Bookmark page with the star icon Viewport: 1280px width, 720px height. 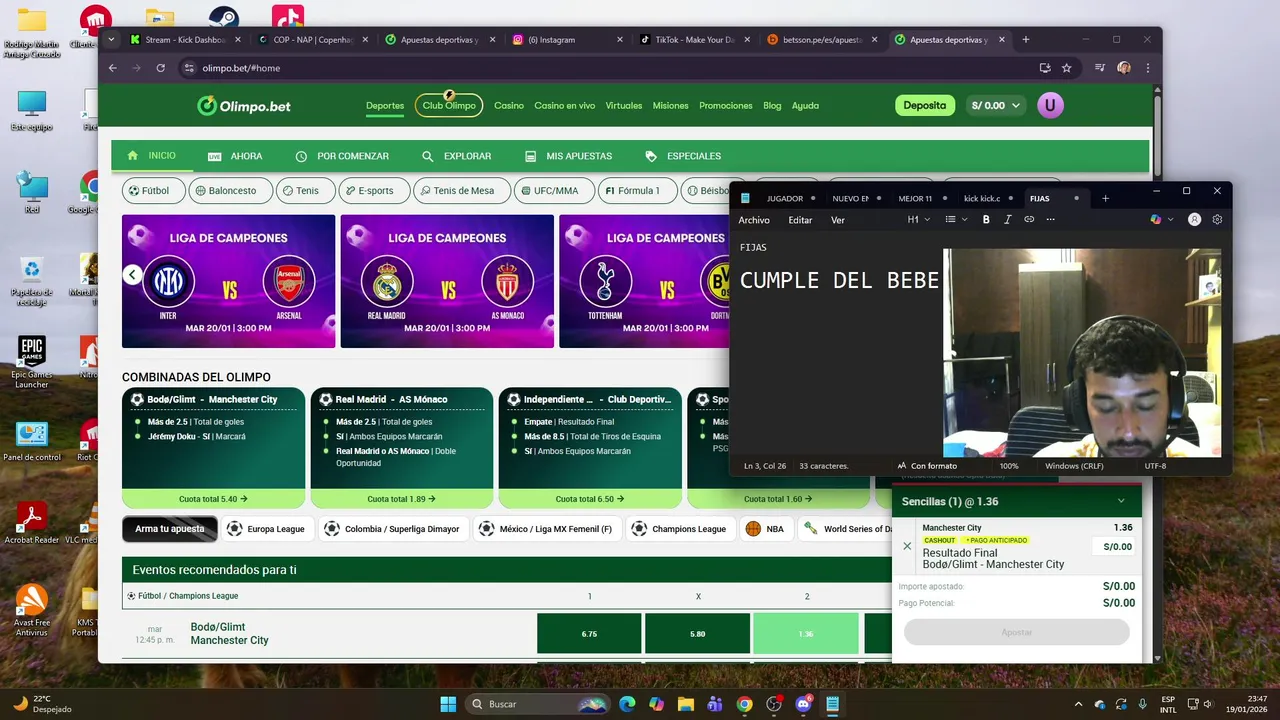[x=1066, y=68]
